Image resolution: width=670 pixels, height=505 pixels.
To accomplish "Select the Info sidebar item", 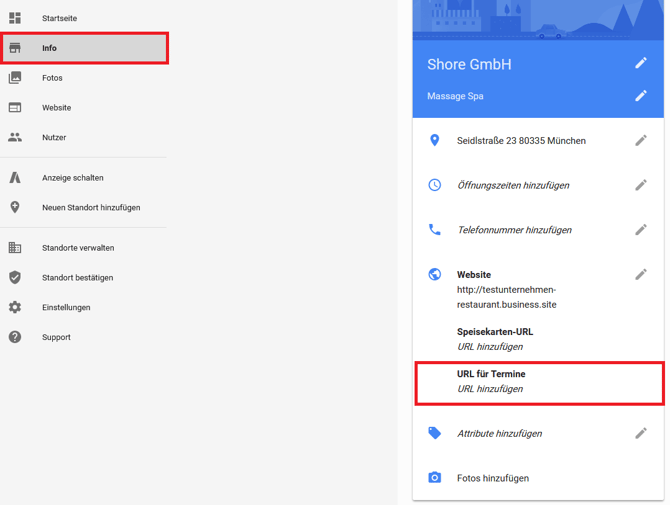I will point(50,48).
